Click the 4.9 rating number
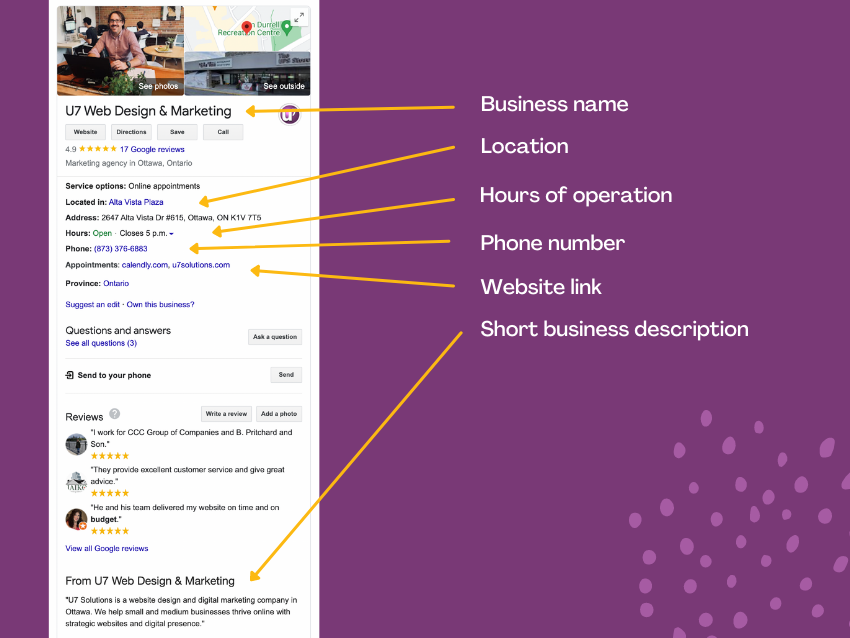This screenshot has width=850, height=638. coord(71,149)
